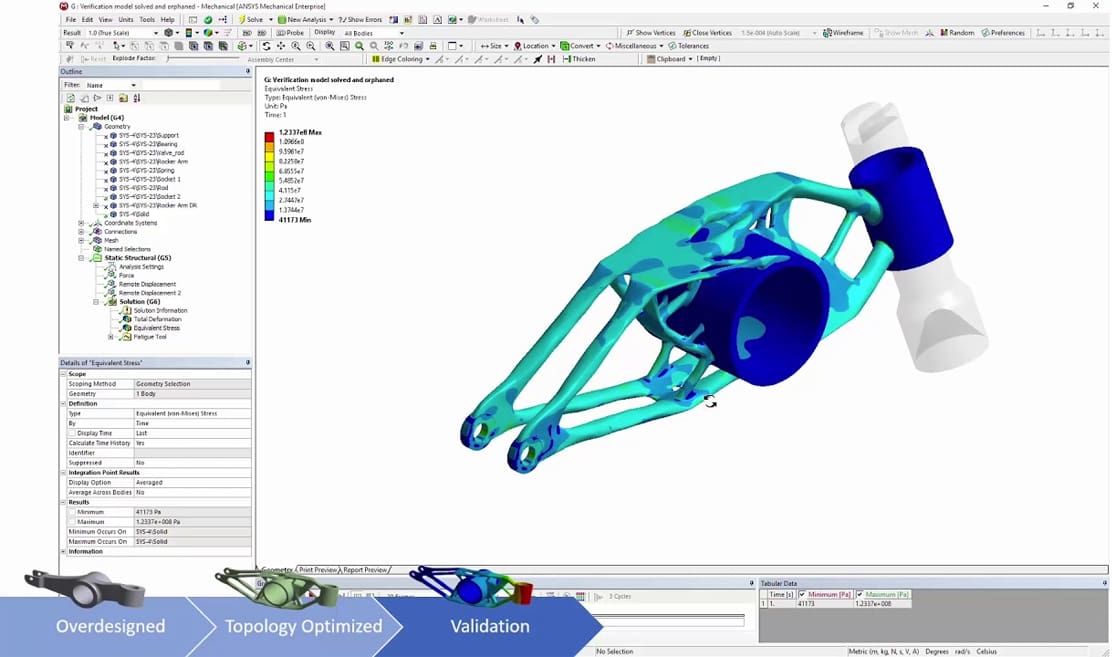1112x657 pixels.
Task: Click the blue Min color in legend
Action: pos(269,215)
